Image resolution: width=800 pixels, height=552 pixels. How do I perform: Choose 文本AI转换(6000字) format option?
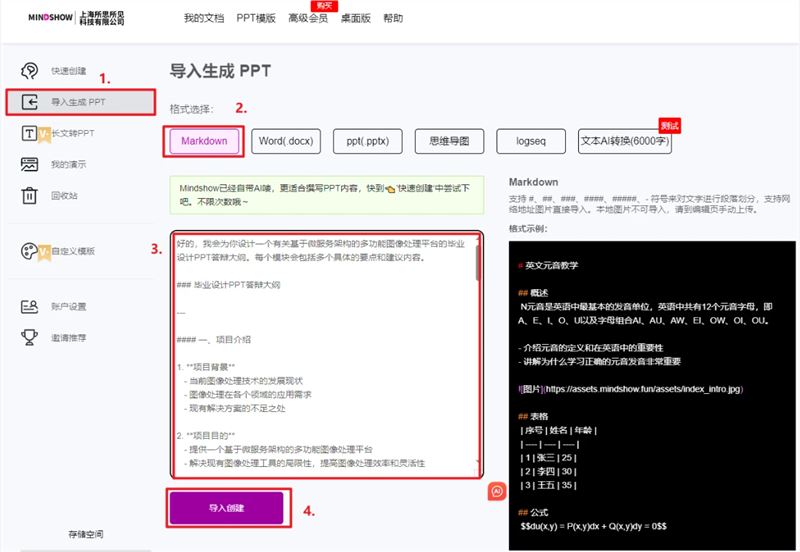tap(624, 141)
